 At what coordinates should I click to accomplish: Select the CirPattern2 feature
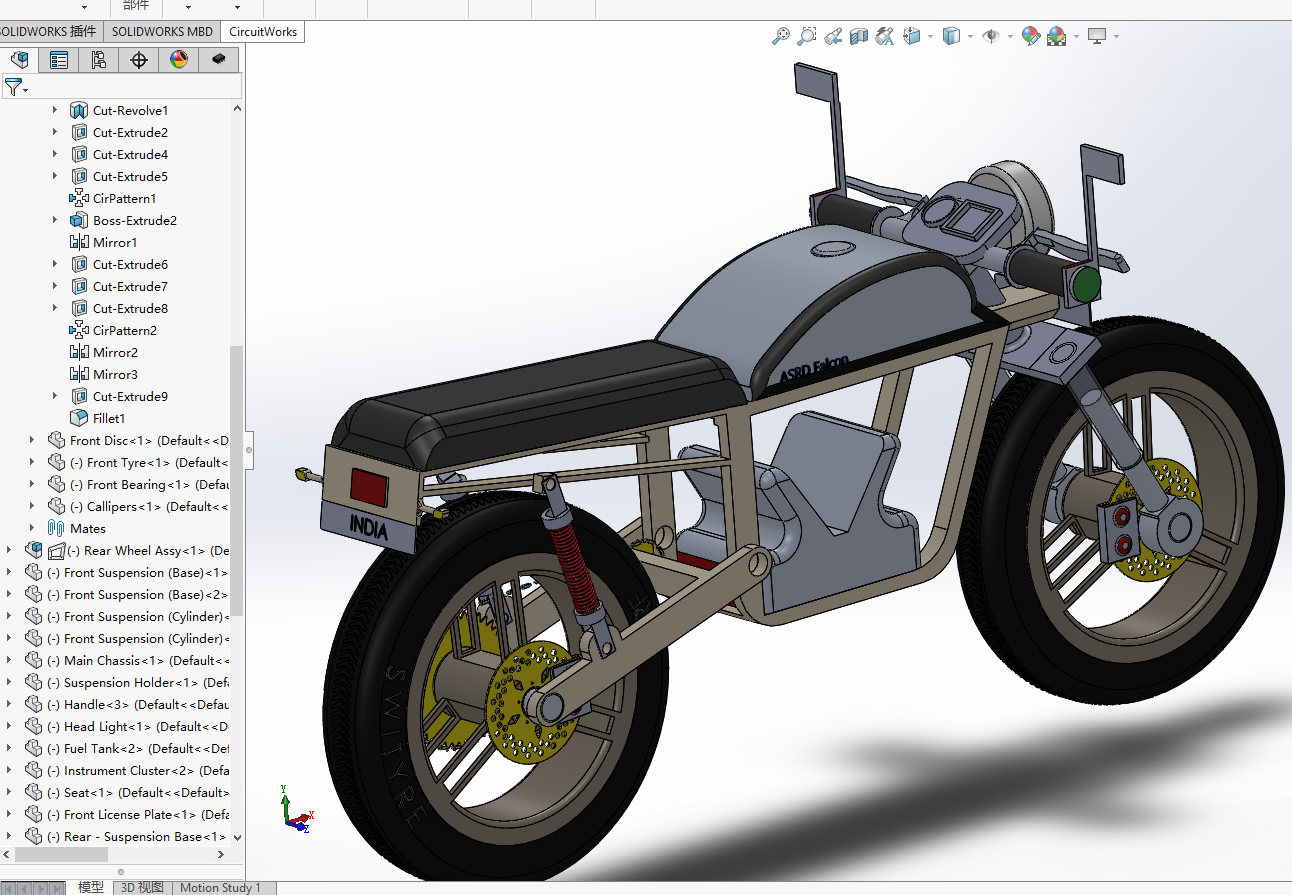(x=124, y=330)
